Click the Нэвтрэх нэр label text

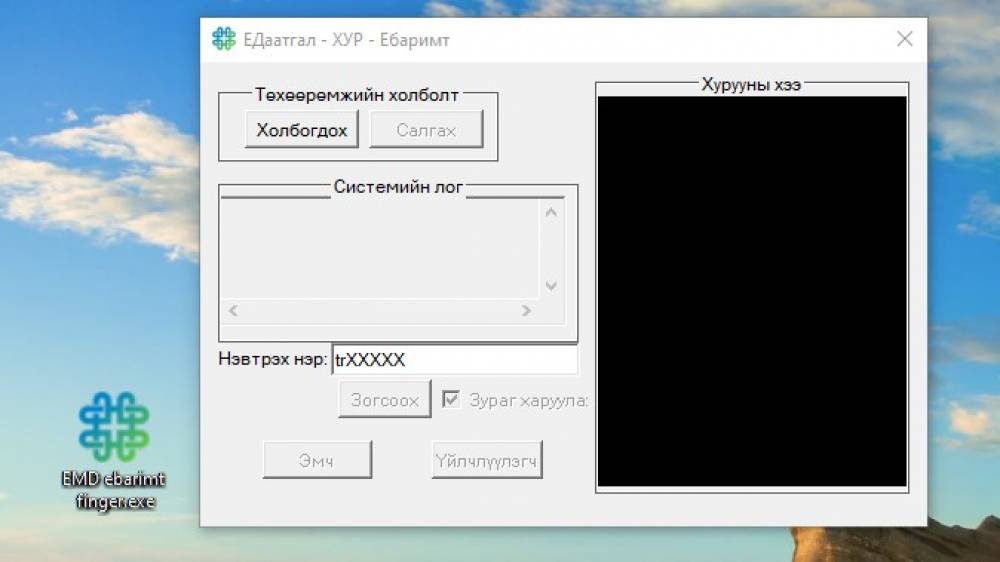pos(272,359)
